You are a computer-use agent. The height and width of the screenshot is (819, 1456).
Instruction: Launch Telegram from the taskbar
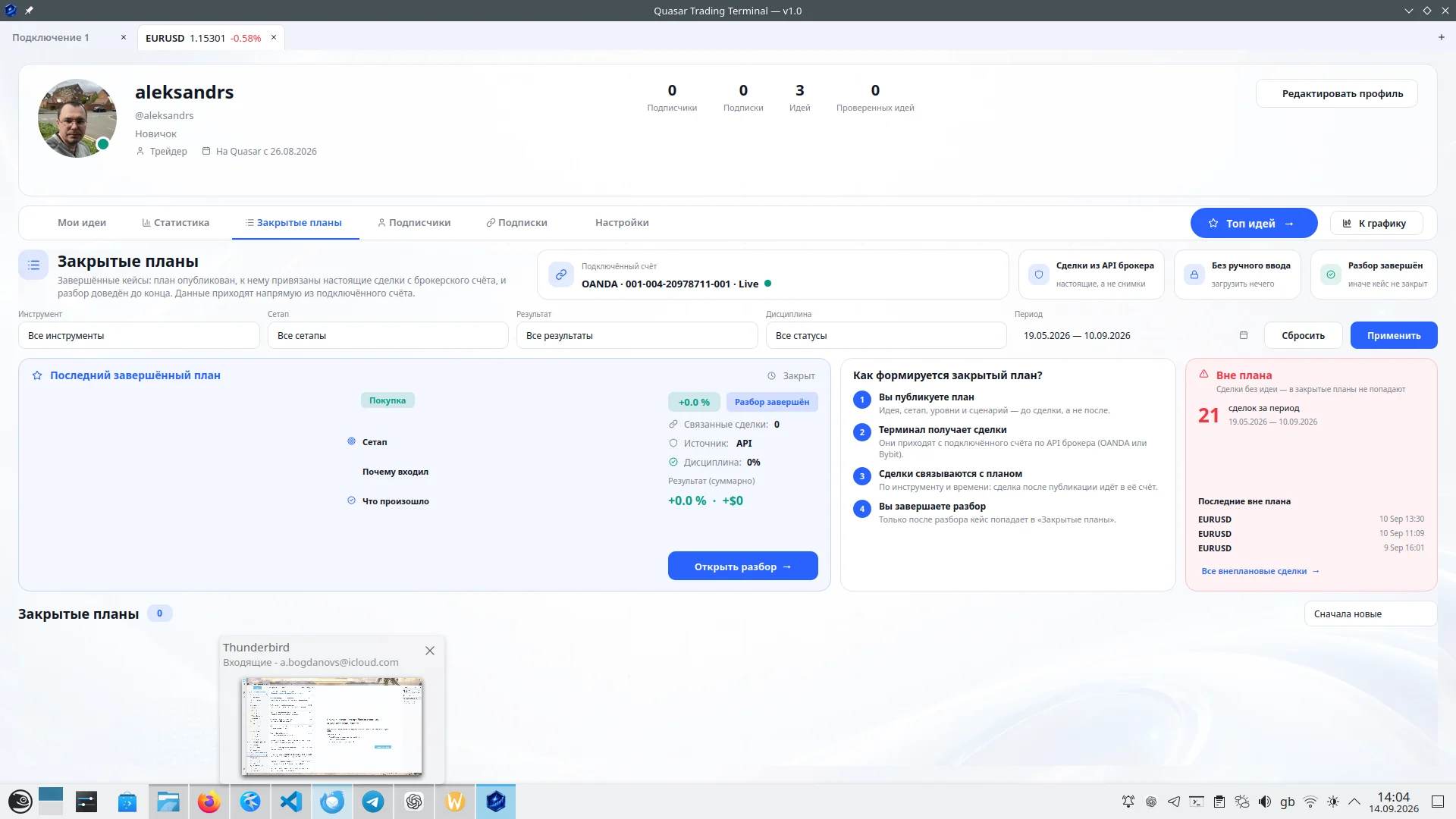[x=373, y=802]
